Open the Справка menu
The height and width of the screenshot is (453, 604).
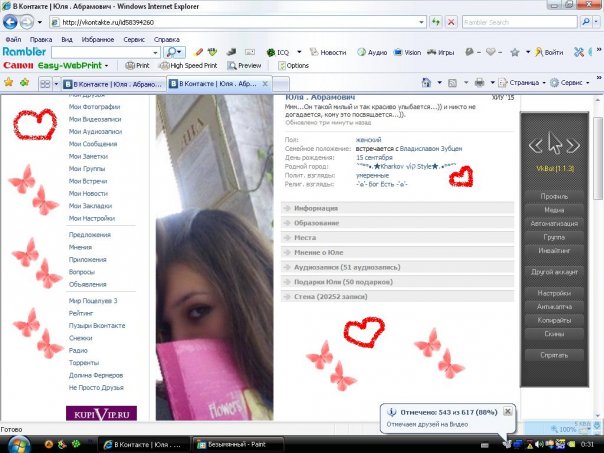[167, 39]
